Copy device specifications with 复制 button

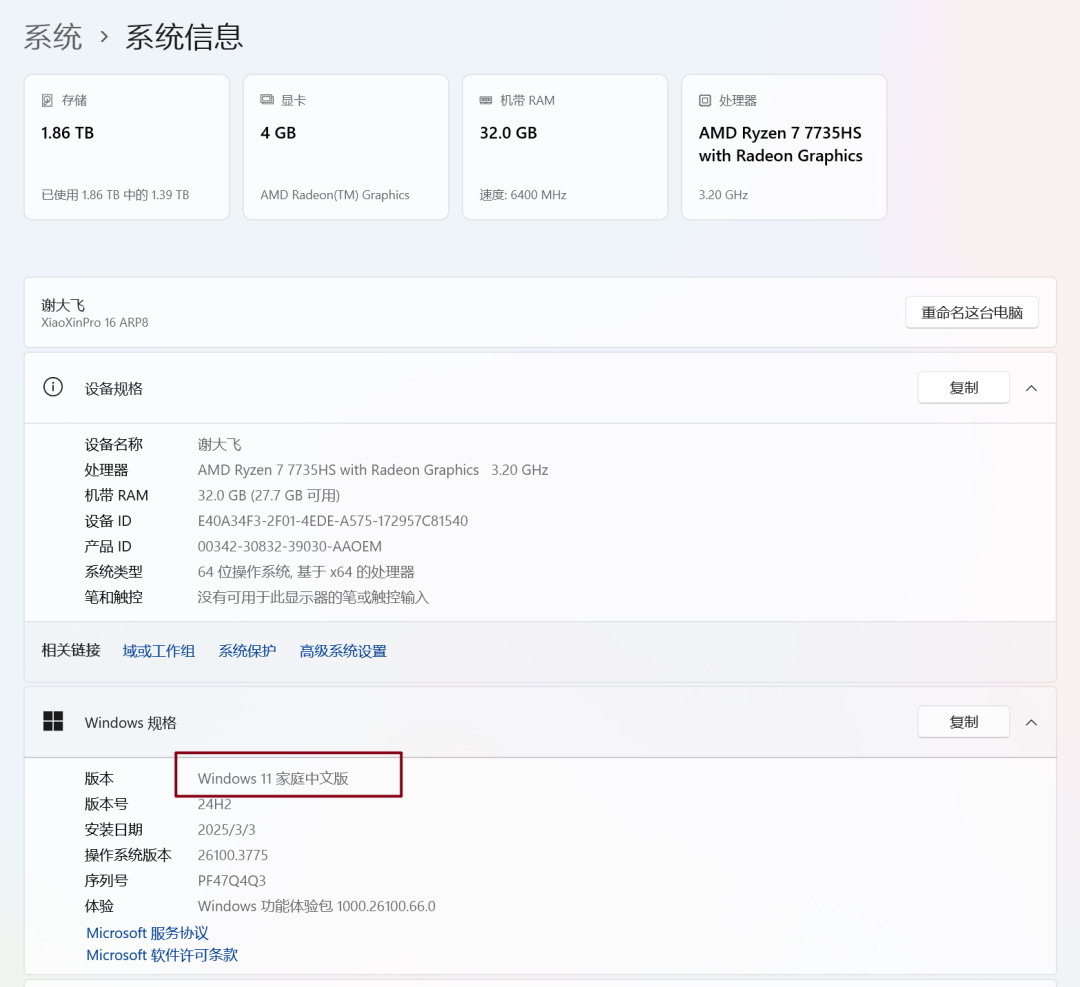click(x=964, y=388)
